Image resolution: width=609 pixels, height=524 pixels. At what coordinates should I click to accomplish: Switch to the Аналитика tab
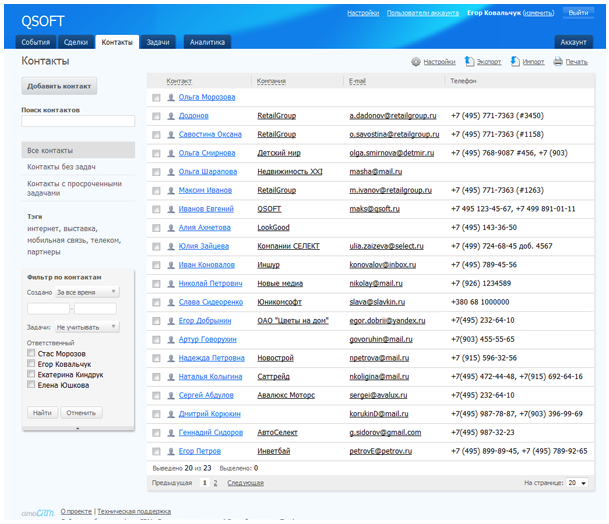(207, 42)
